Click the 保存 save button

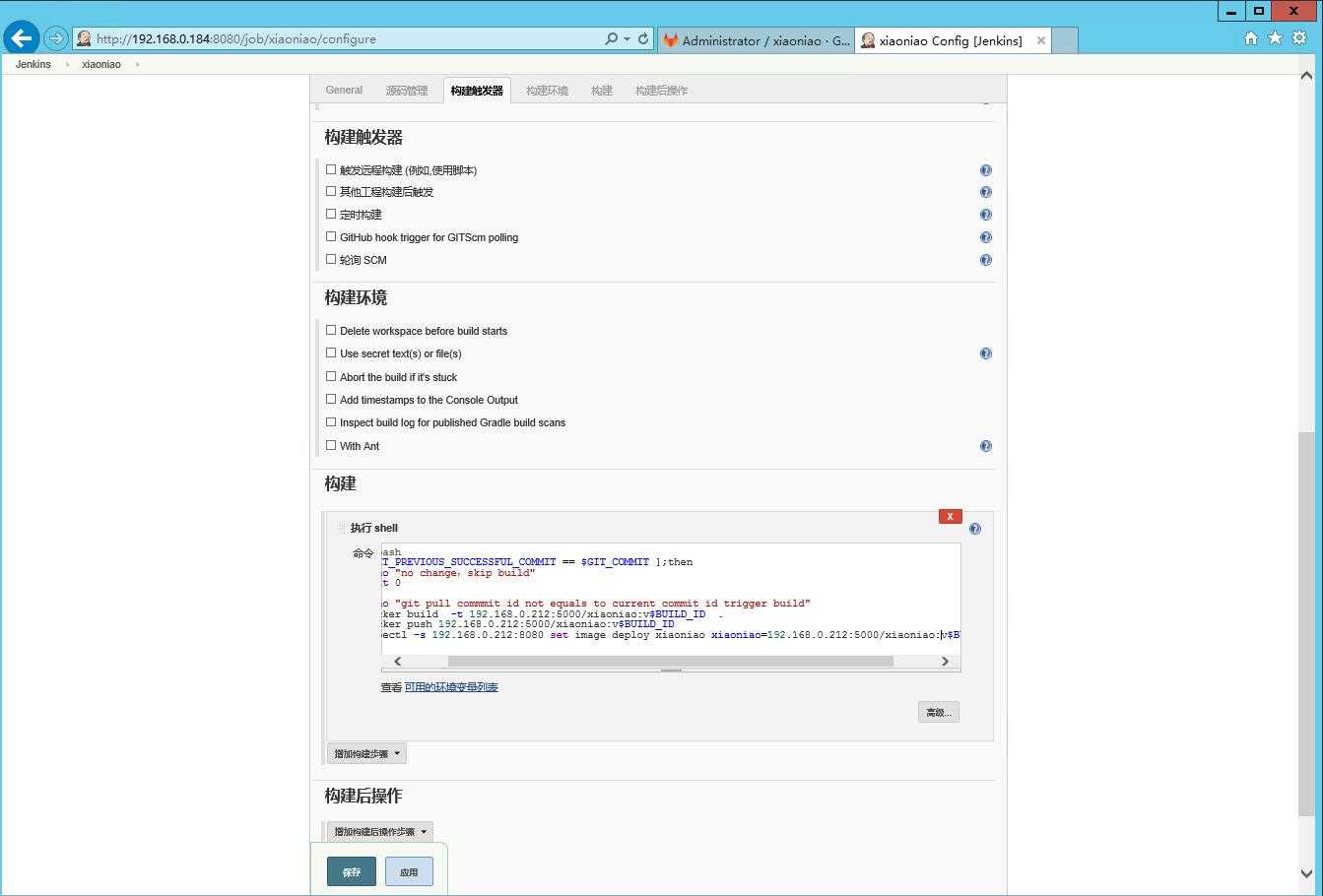(x=352, y=871)
